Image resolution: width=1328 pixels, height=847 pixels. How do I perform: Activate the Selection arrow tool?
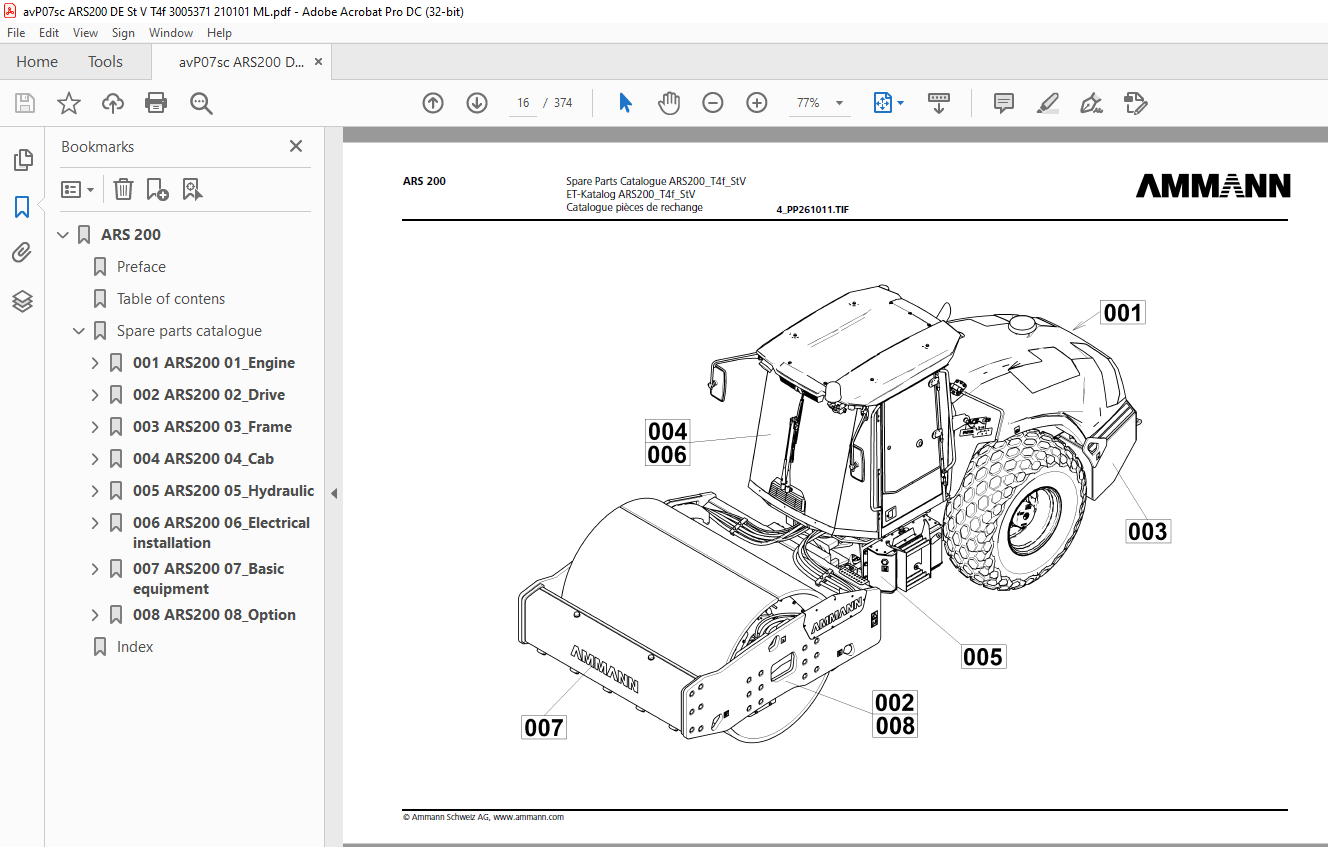point(625,103)
